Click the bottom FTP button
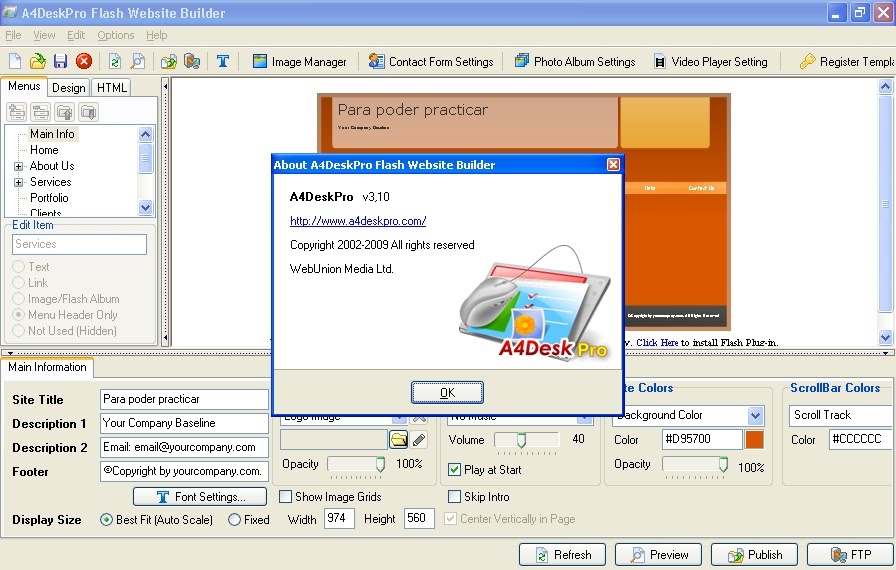Image resolution: width=896 pixels, height=570 pixels. coord(850,555)
